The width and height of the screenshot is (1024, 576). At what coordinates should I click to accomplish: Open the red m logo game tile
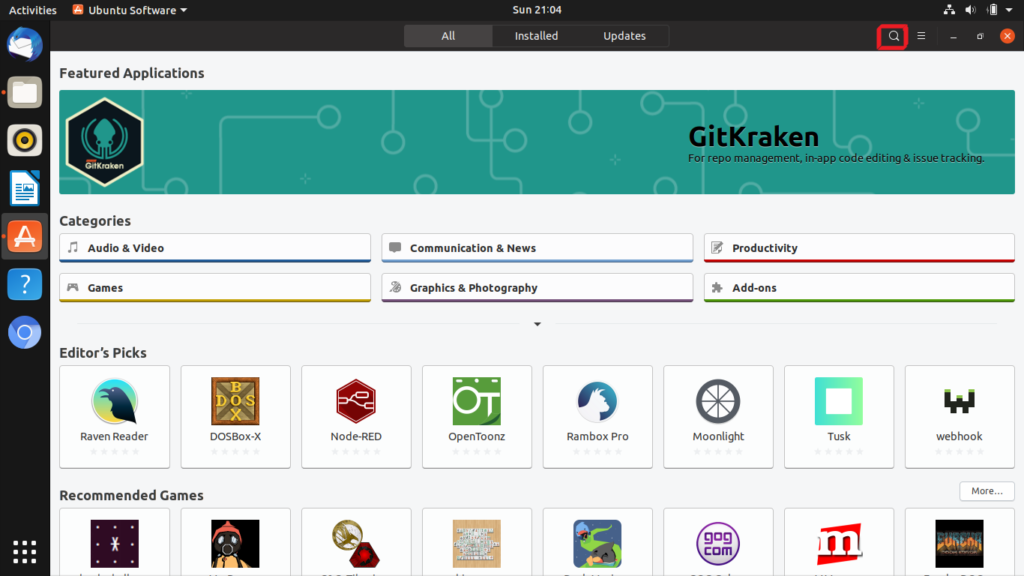[x=839, y=543]
